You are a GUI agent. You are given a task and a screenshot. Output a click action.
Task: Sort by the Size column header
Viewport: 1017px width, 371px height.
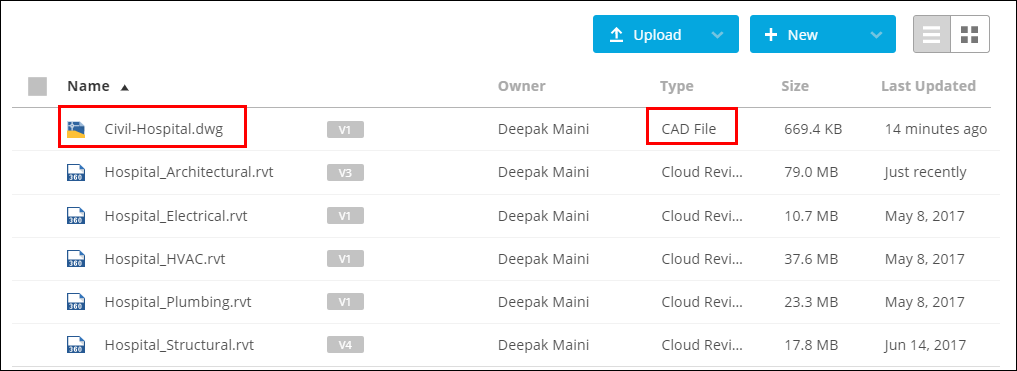[795, 86]
